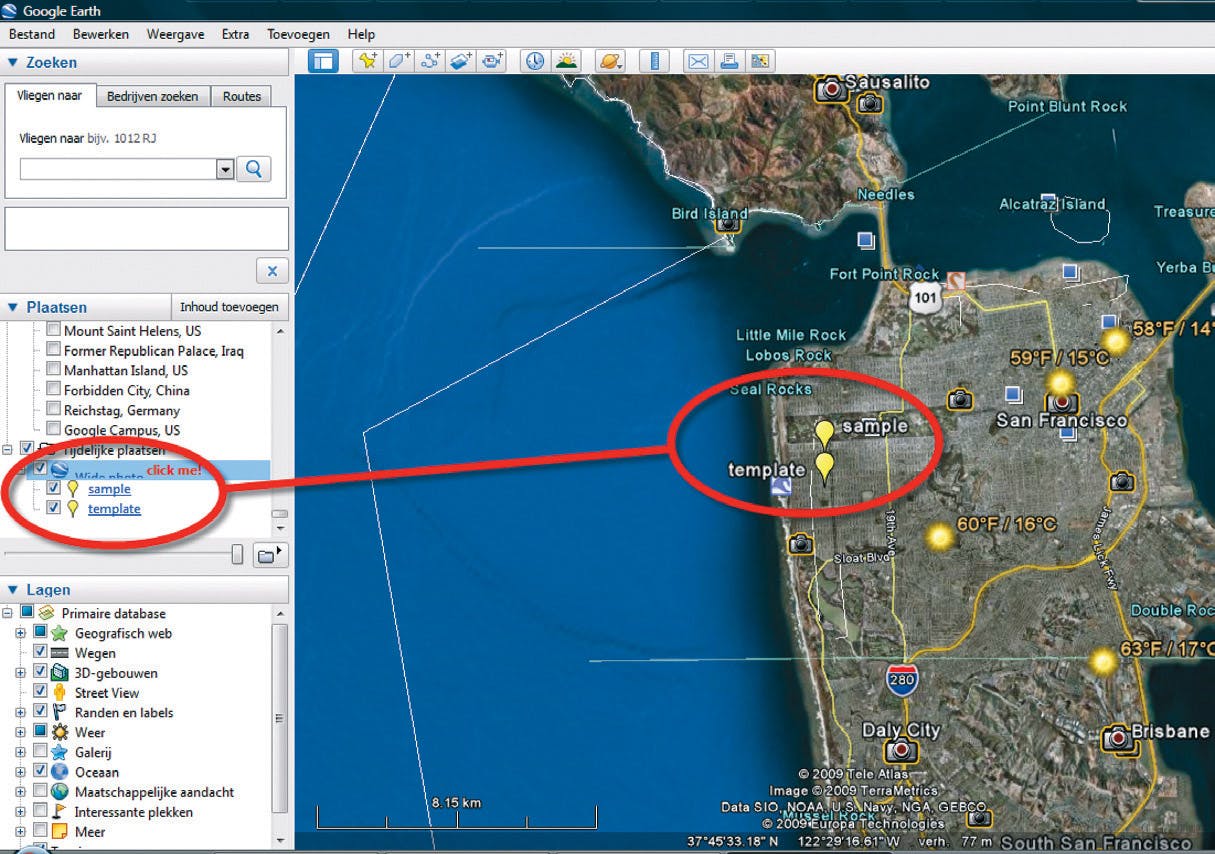Disable the Oceaan layer checkbox
This screenshot has width=1215, height=854.
click(40, 772)
